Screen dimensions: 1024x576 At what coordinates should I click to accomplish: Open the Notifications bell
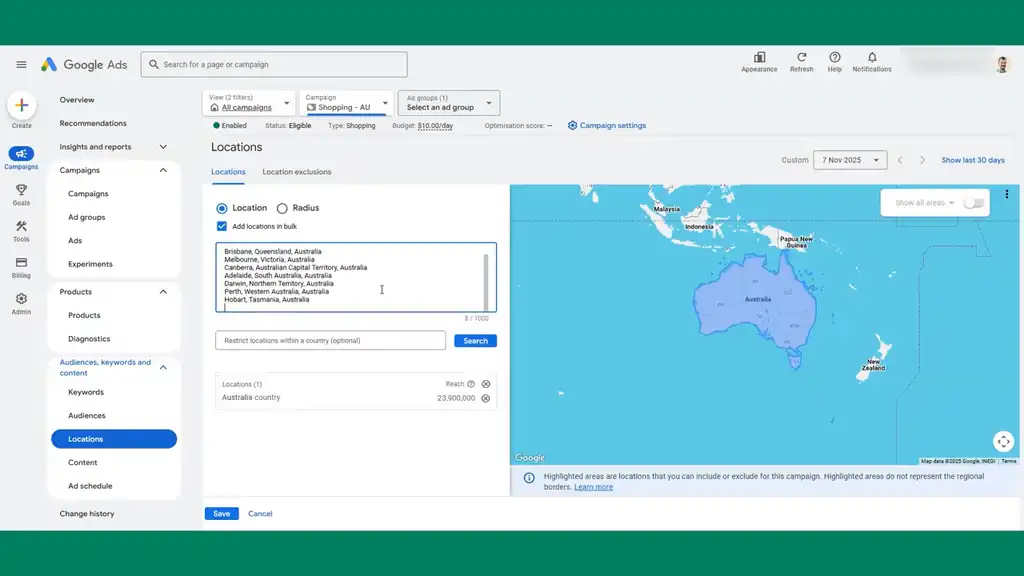871,58
